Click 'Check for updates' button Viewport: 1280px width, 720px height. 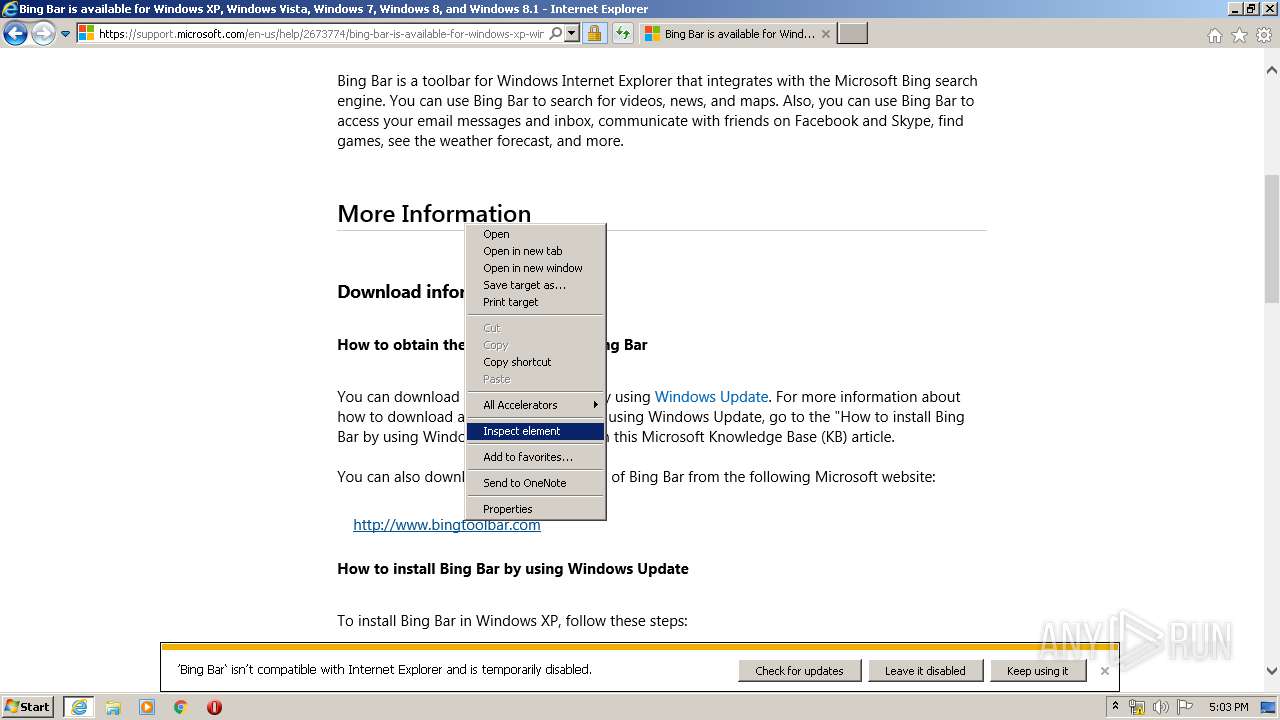coord(800,671)
